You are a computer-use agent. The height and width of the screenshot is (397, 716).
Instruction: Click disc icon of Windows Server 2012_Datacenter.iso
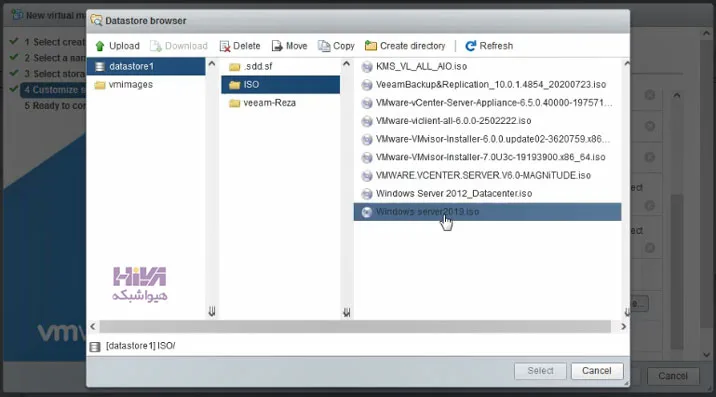367,194
